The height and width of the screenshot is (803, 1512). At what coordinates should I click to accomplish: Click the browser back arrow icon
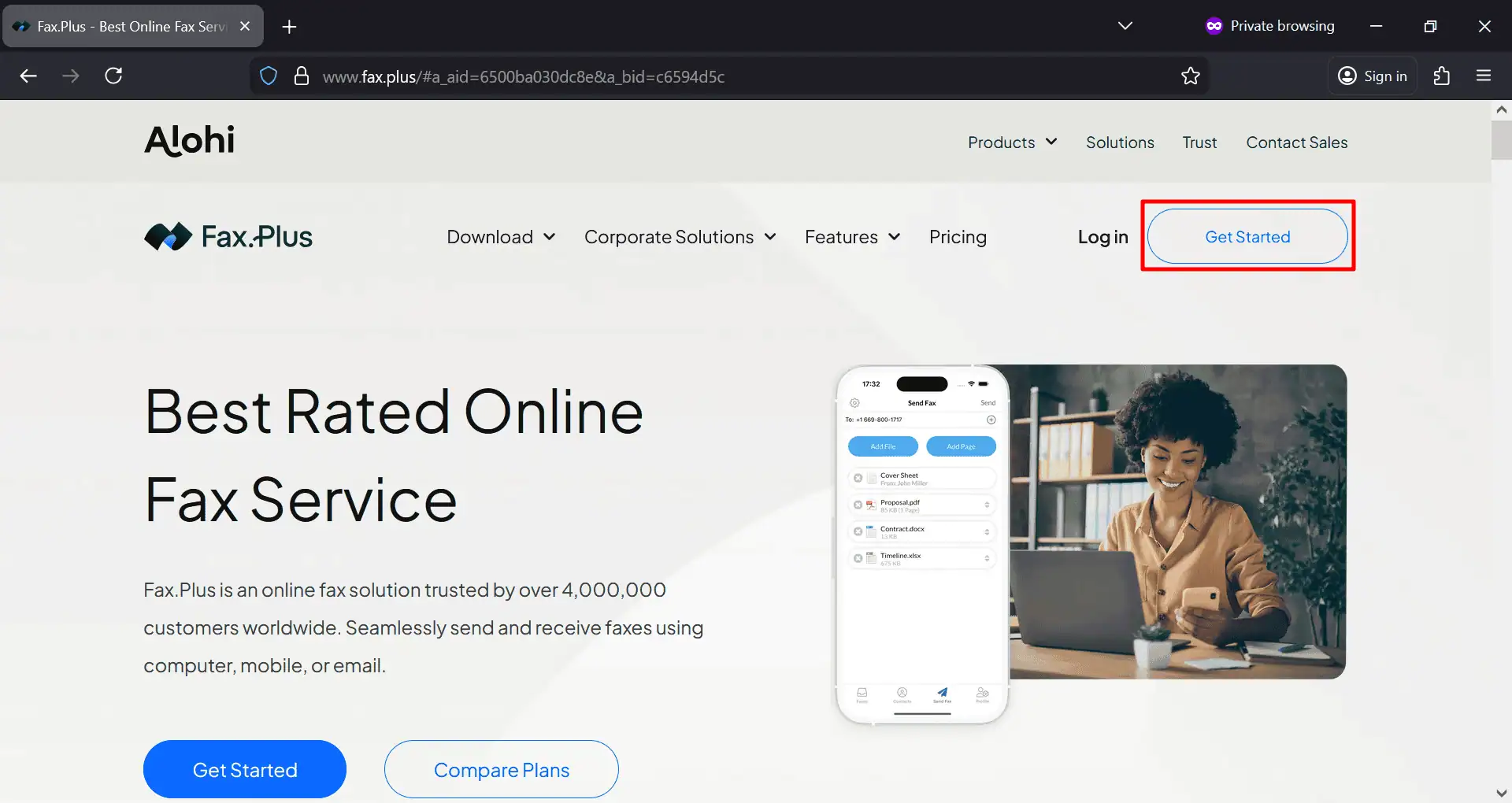[x=28, y=76]
